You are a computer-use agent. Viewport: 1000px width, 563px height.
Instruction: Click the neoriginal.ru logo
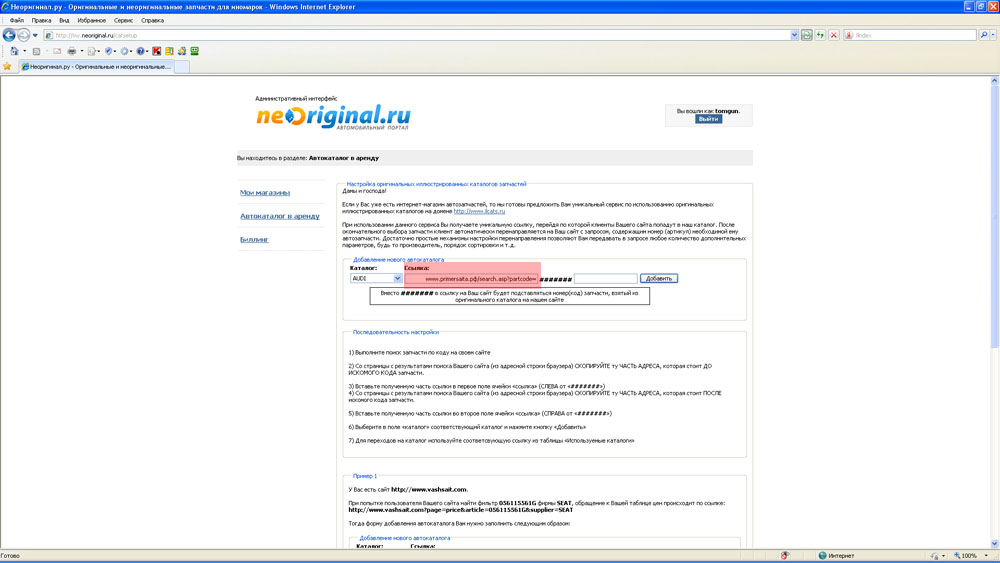tap(333, 116)
